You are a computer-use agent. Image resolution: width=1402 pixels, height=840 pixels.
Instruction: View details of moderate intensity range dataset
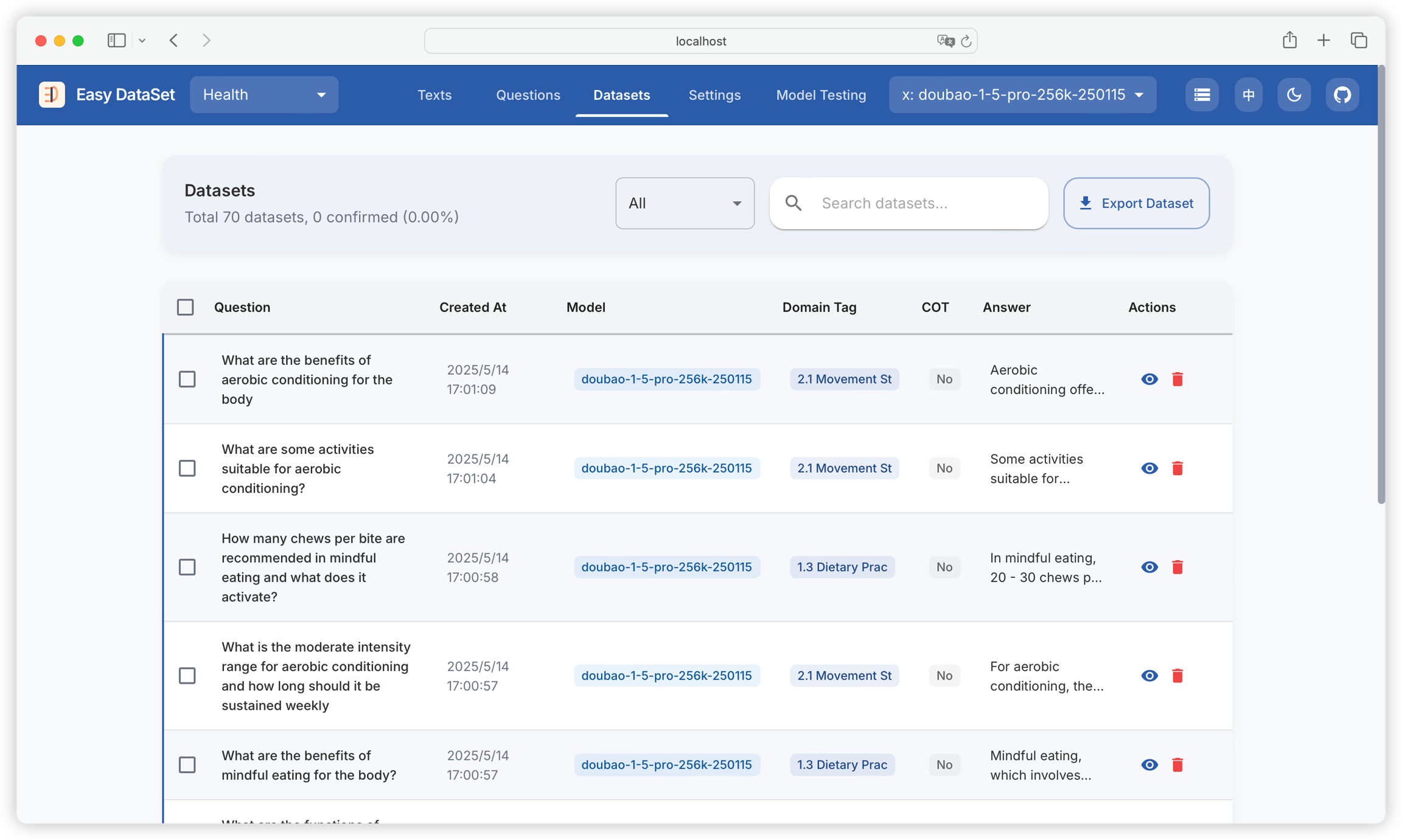[x=1149, y=676]
